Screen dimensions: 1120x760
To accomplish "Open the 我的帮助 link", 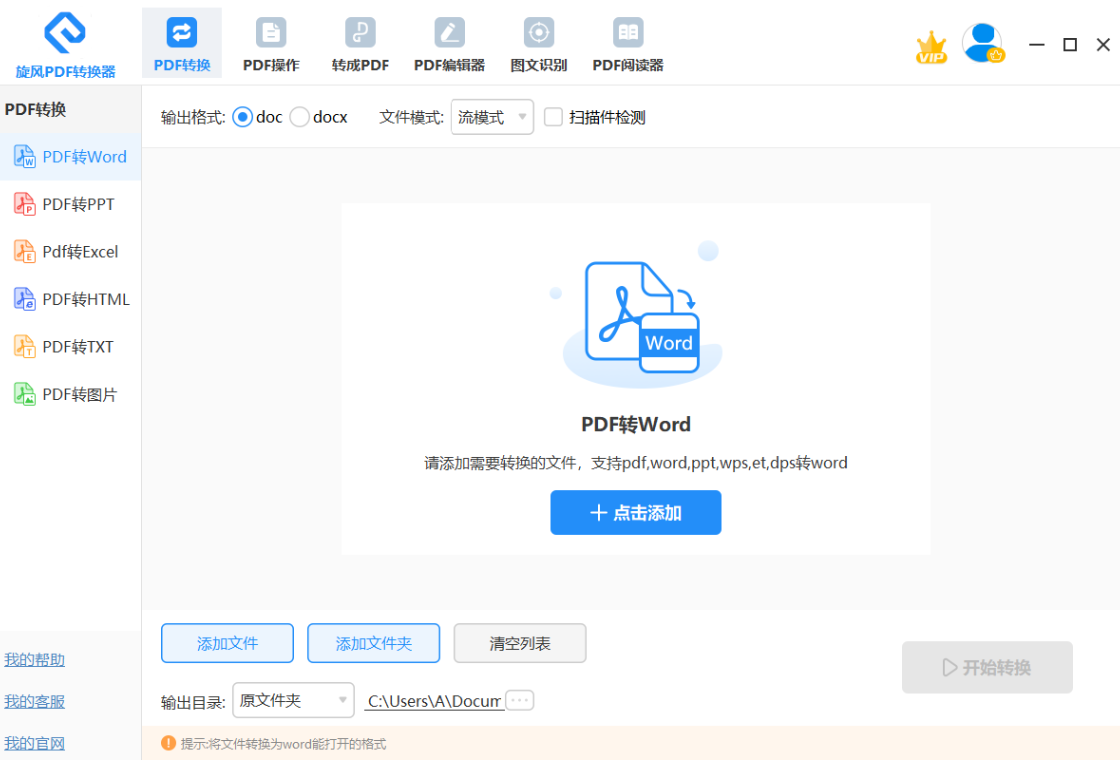I will click(x=34, y=660).
